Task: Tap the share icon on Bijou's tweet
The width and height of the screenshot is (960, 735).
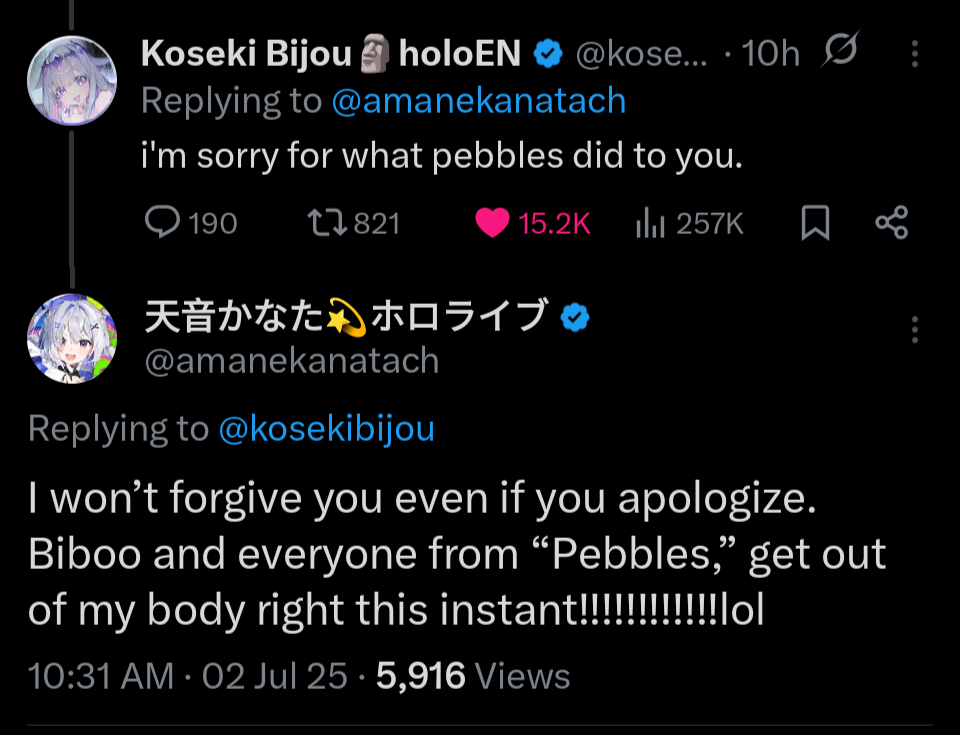Action: coord(891,222)
